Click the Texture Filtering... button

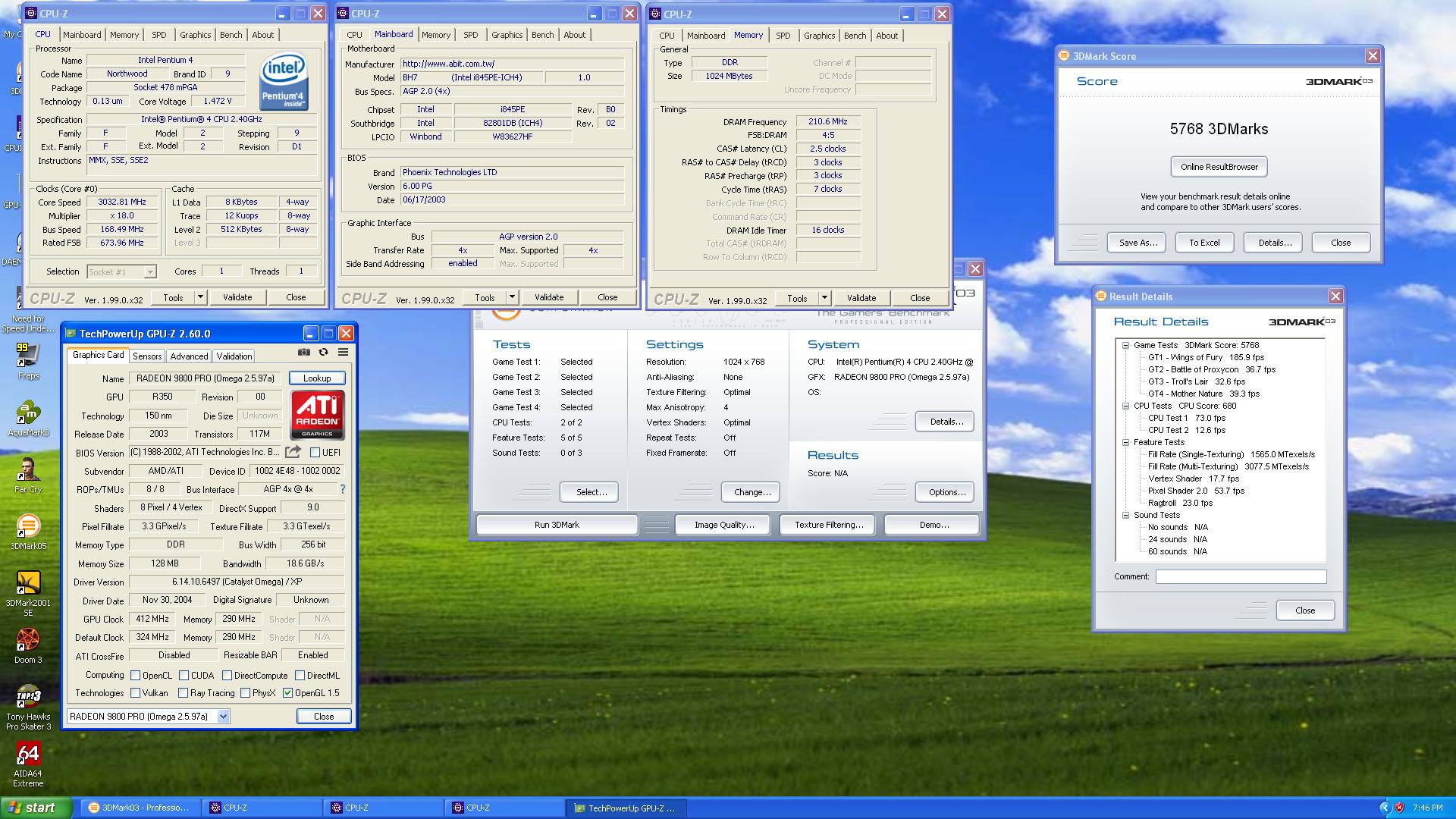click(x=829, y=525)
